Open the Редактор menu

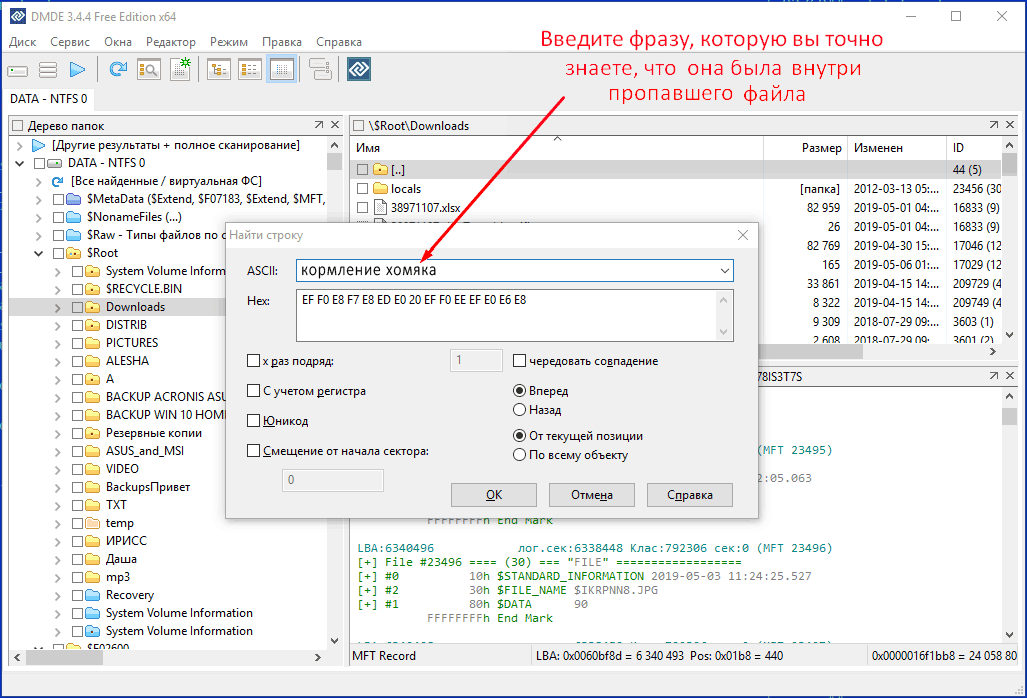(x=171, y=42)
